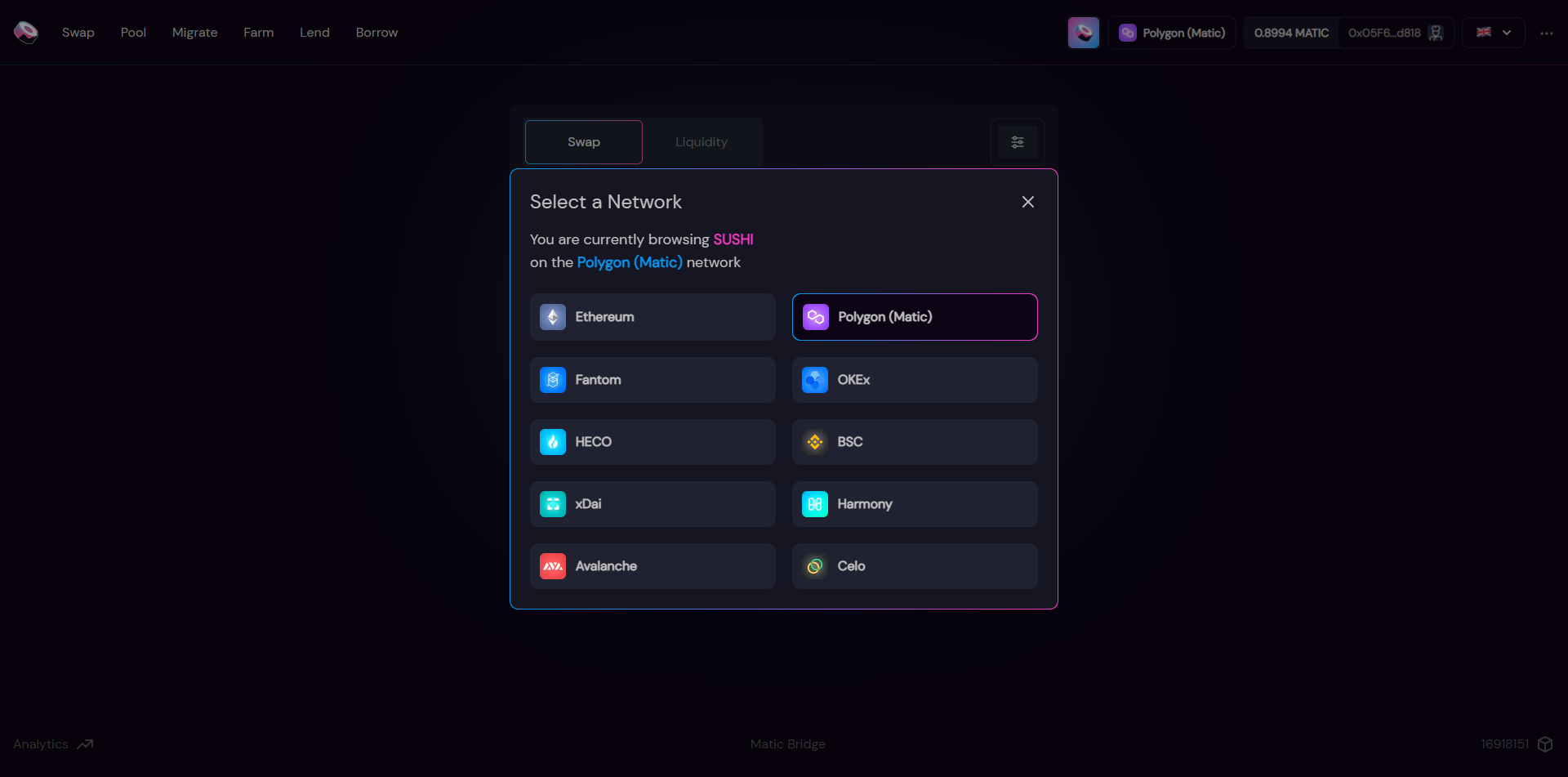
Task: Switch to the Harmony network
Action: (915, 504)
